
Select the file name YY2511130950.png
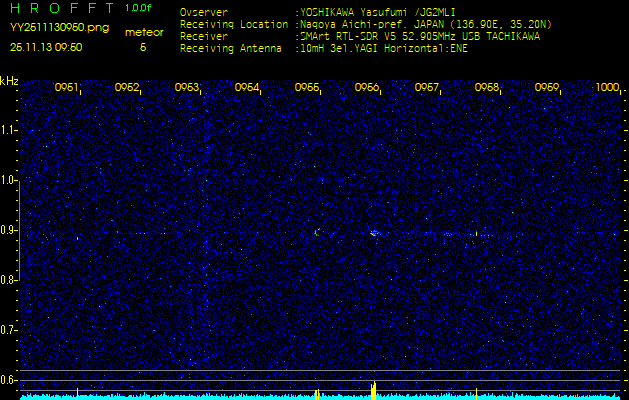(59, 28)
